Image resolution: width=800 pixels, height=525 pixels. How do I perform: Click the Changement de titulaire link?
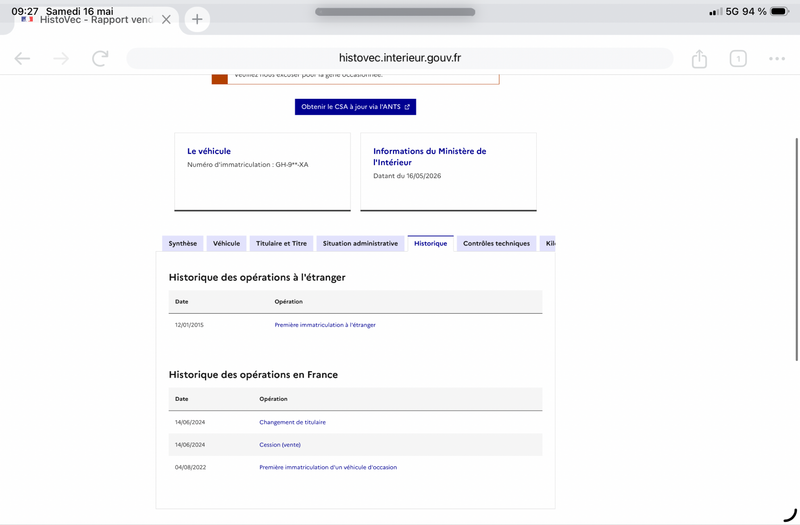(292, 422)
